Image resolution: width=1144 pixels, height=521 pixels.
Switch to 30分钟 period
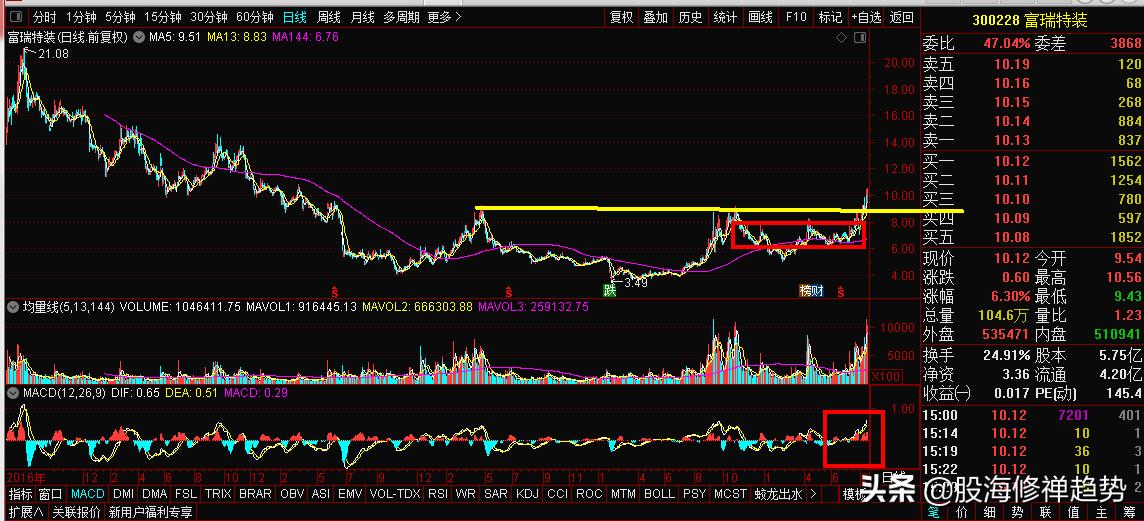(x=209, y=17)
